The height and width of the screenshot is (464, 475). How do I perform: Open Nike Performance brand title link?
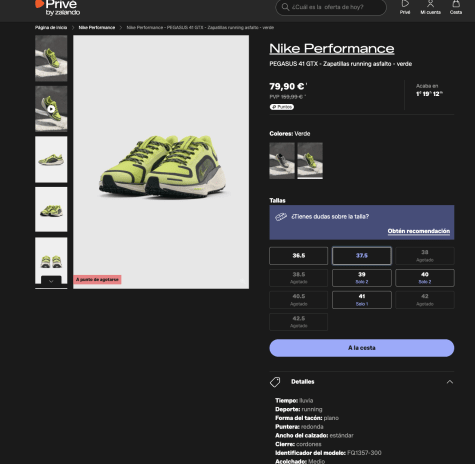tap(332, 49)
